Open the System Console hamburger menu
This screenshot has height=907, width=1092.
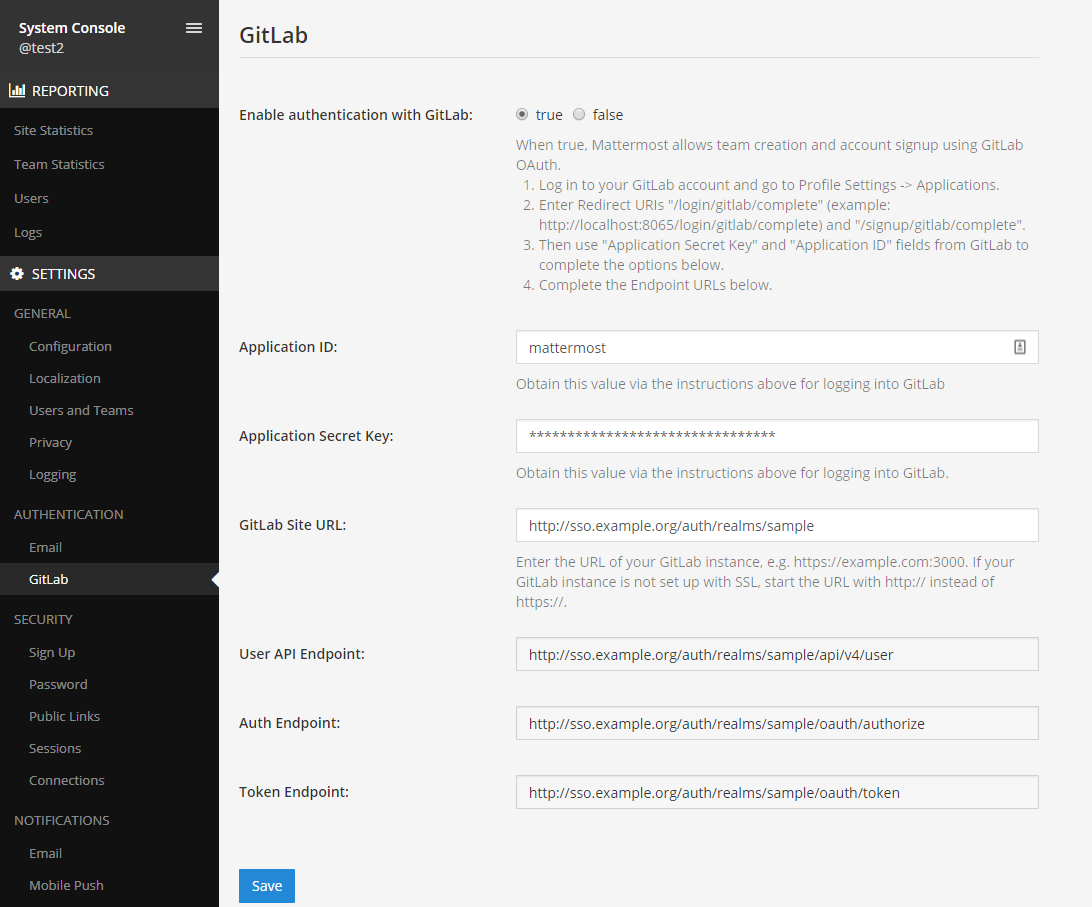point(194,28)
